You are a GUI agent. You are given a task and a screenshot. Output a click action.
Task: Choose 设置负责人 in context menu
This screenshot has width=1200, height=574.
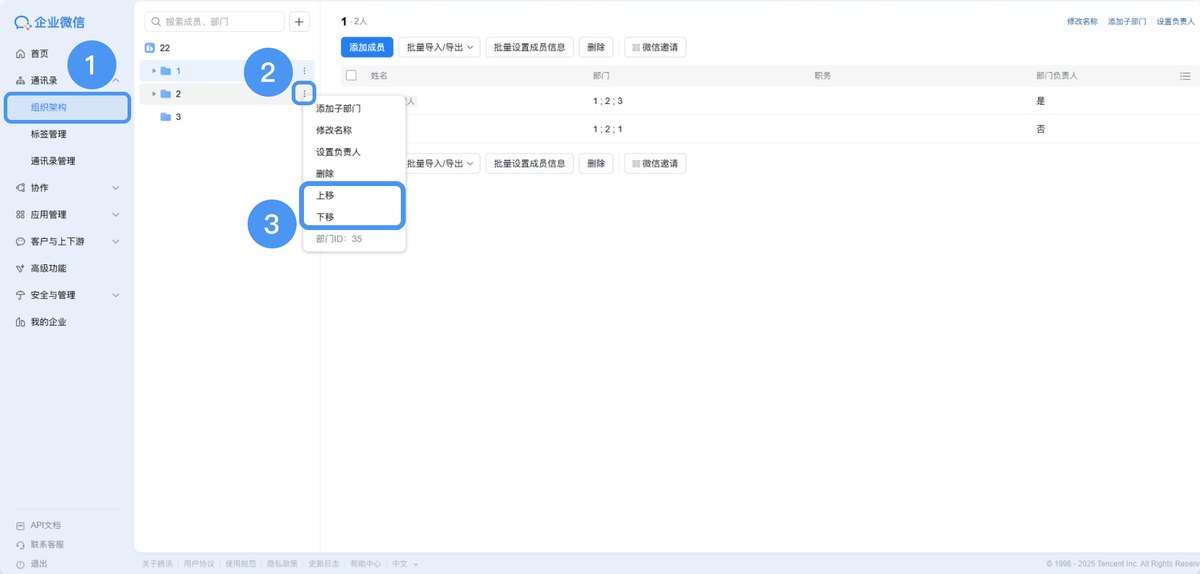click(339, 152)
